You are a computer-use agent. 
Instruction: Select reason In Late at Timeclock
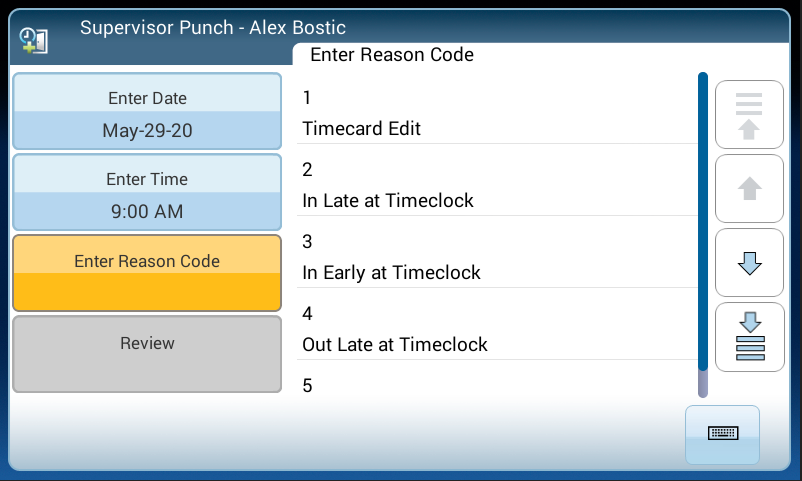496,186
